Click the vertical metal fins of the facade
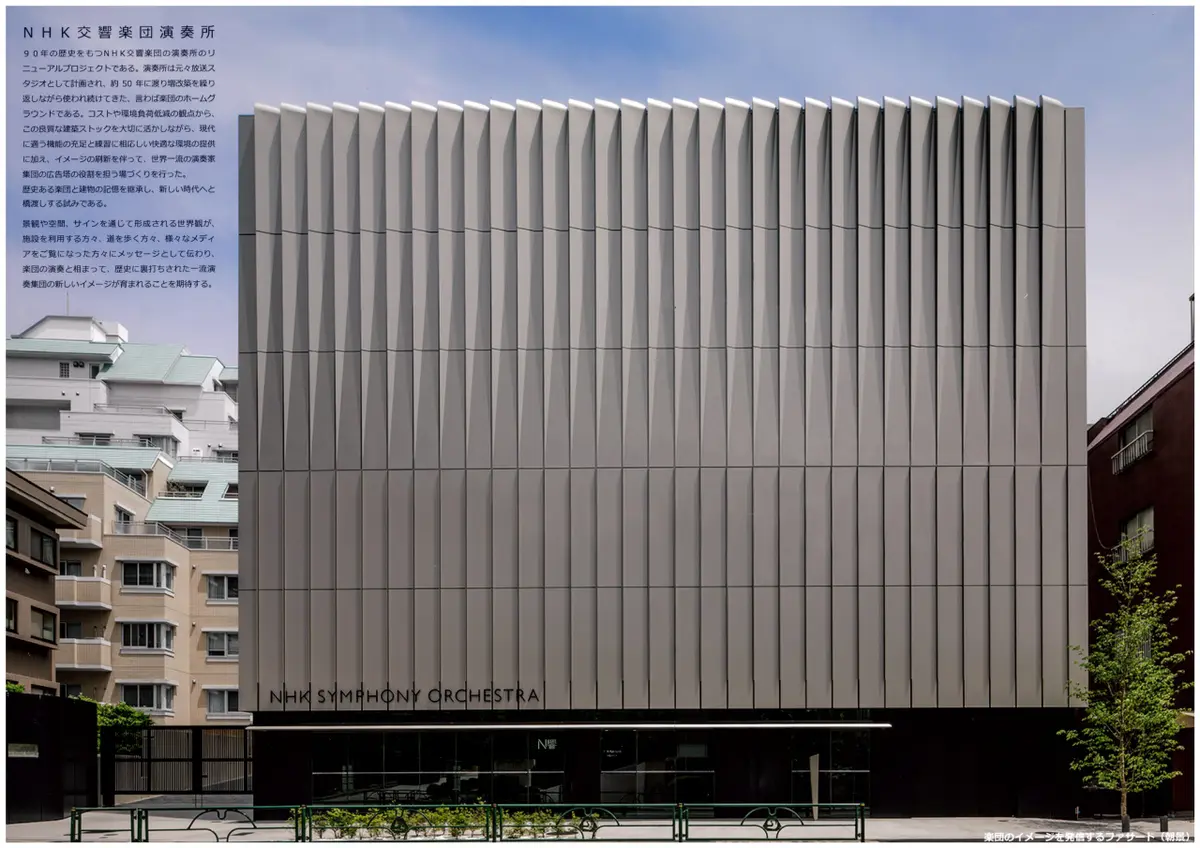 pyautogui.click(x=660, y=400)
